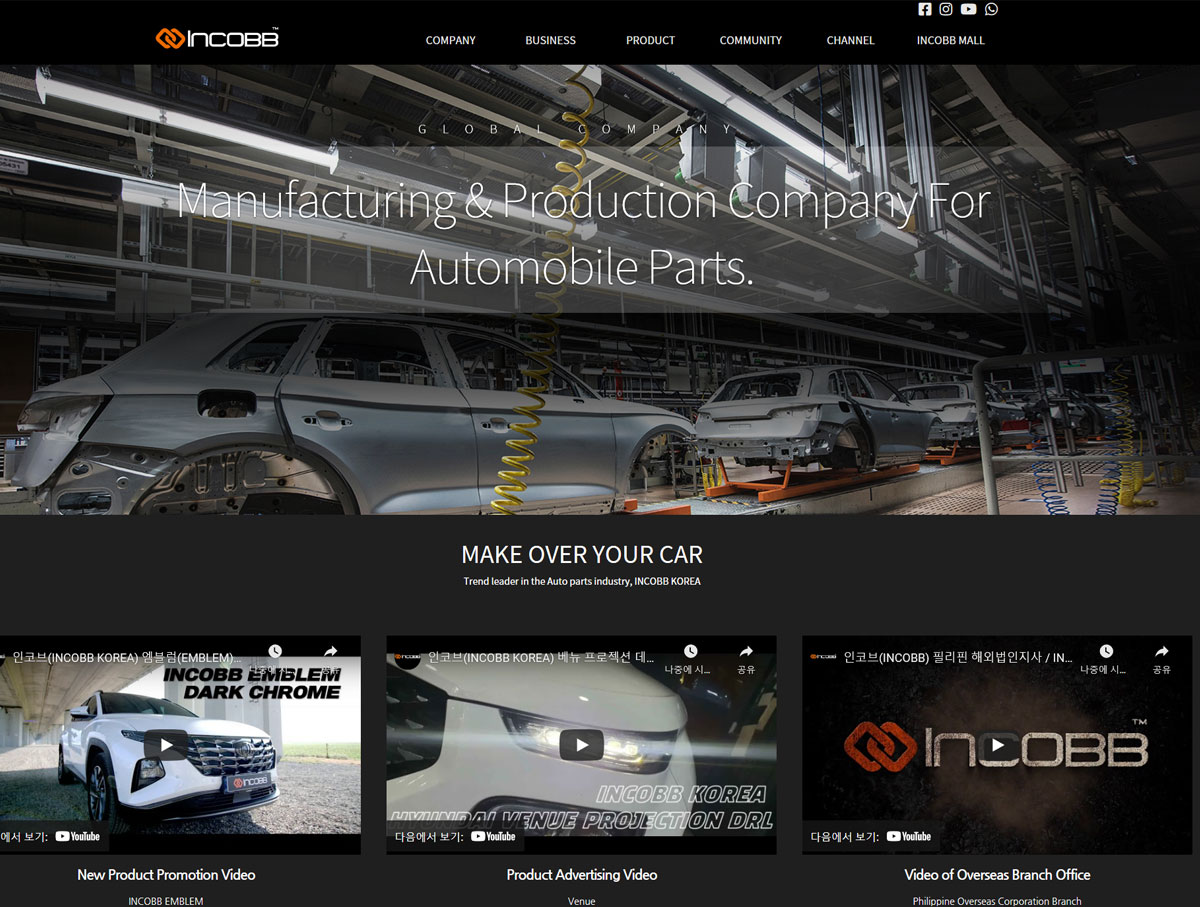Play the INCOBB Emblem Dark Chrome video
Screen dimensions: 1200x907
pos(166,745)
